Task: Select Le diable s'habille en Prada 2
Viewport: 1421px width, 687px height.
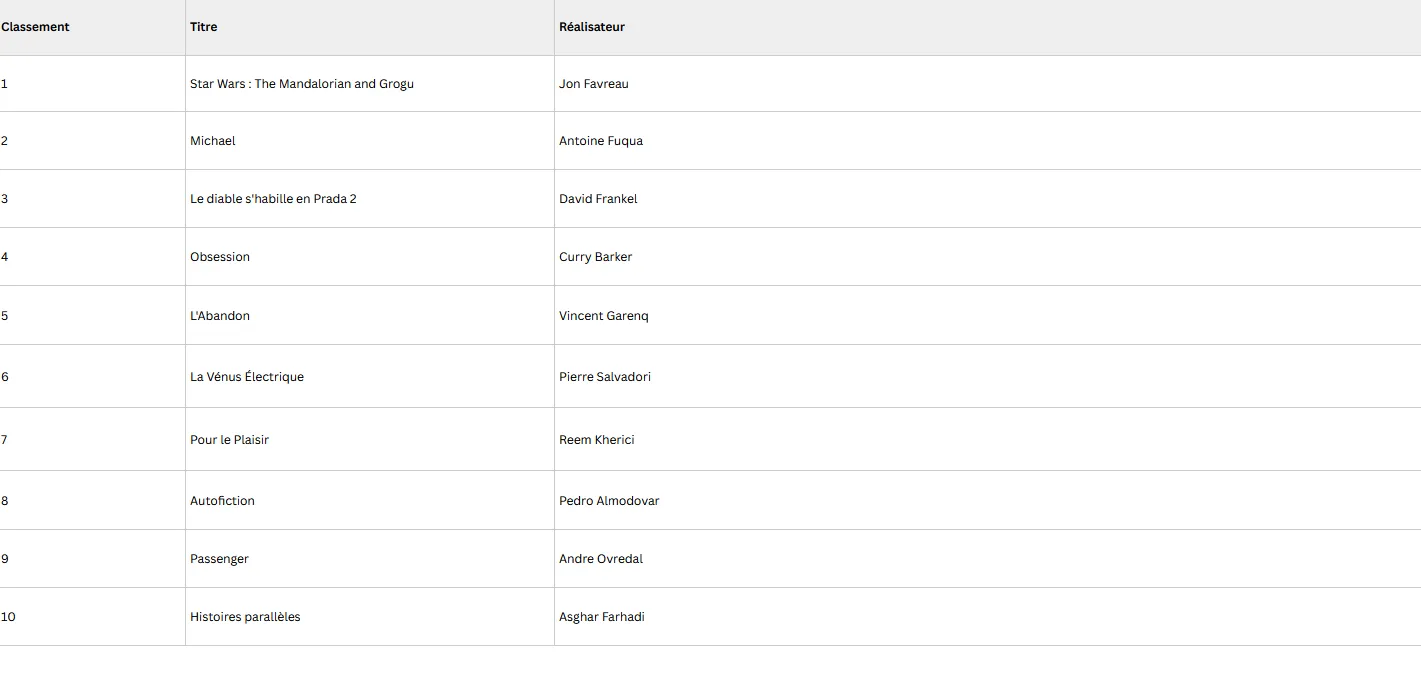Action: [370, 199]
